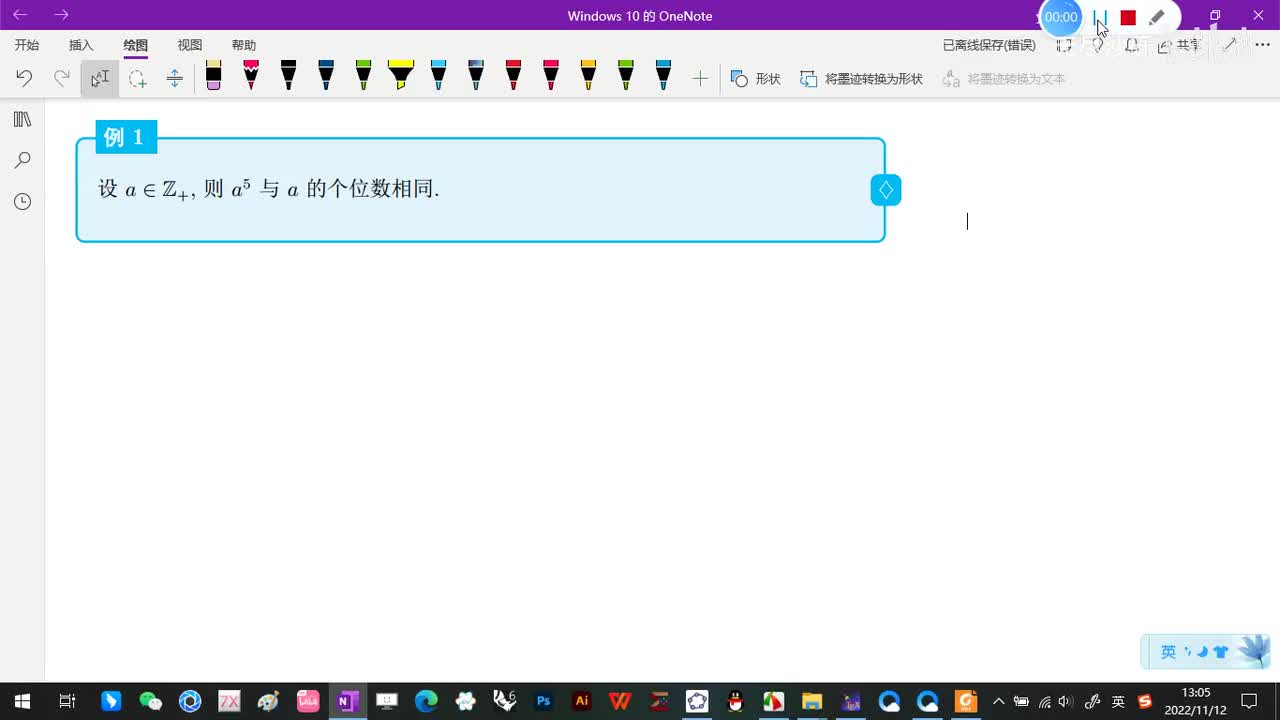Open the 开始 tab
This screenshot has width=1280, height=720.
pos(27,45)
